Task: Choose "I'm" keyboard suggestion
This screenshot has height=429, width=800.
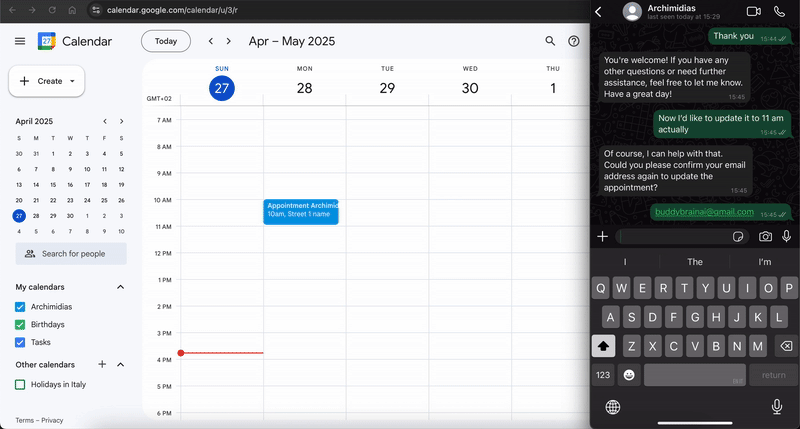Action: click(x=764, y=262)
